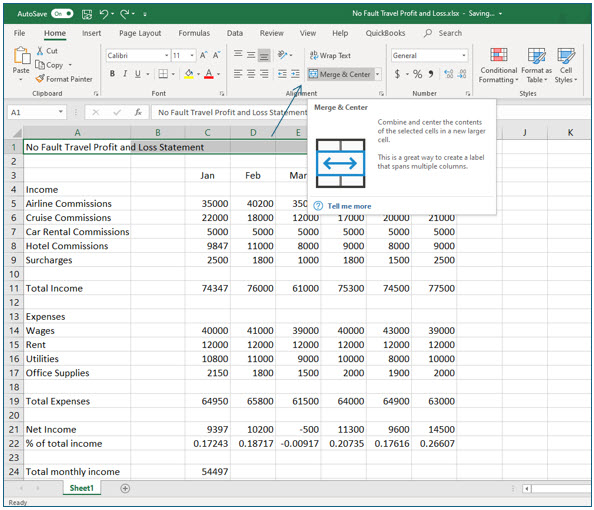Screen dimensions: 594x510
Task: Click the Align Right icon
Action: pos(264,74)
